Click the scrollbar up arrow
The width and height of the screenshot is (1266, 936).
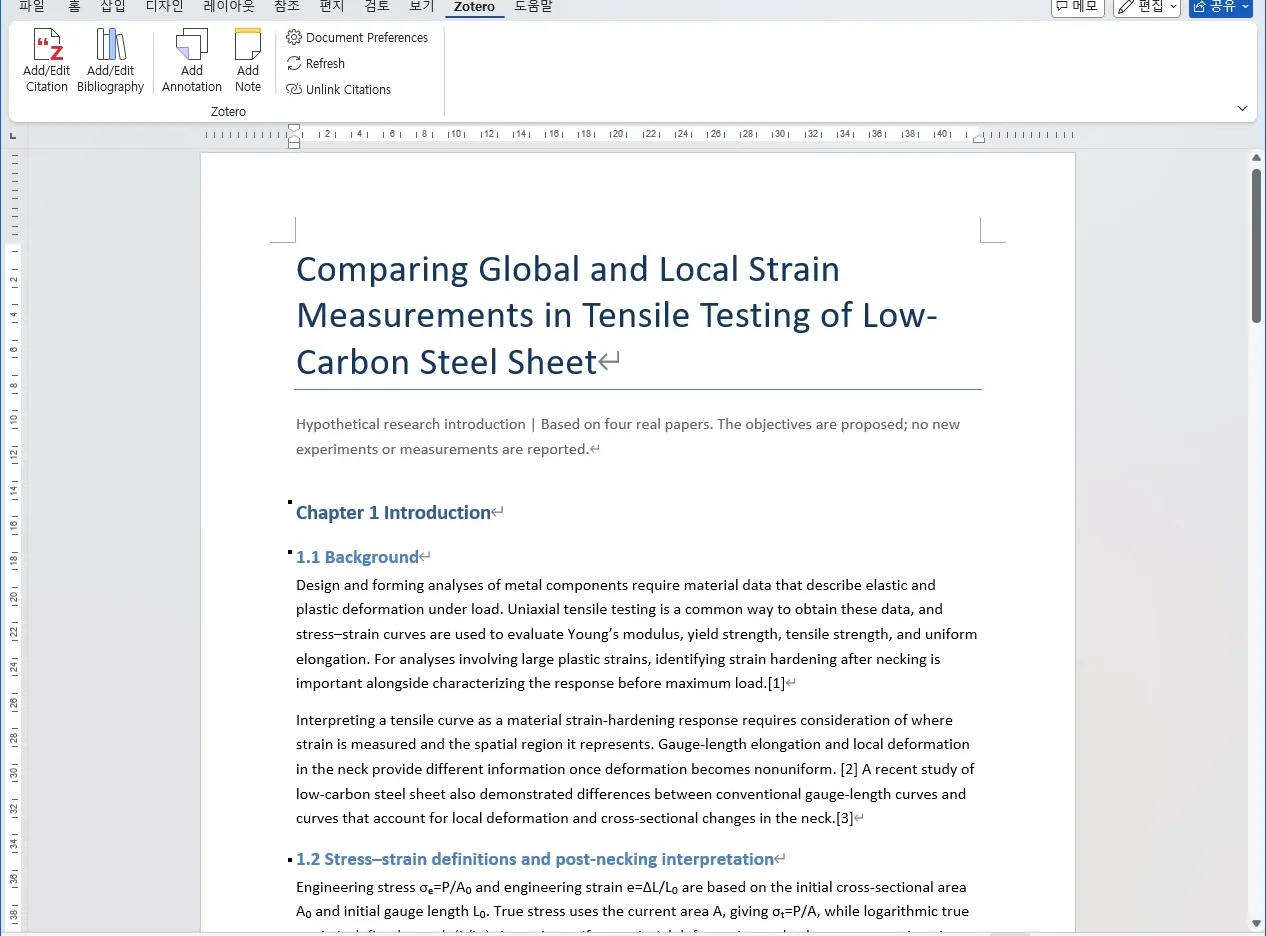click(1256, 158)
